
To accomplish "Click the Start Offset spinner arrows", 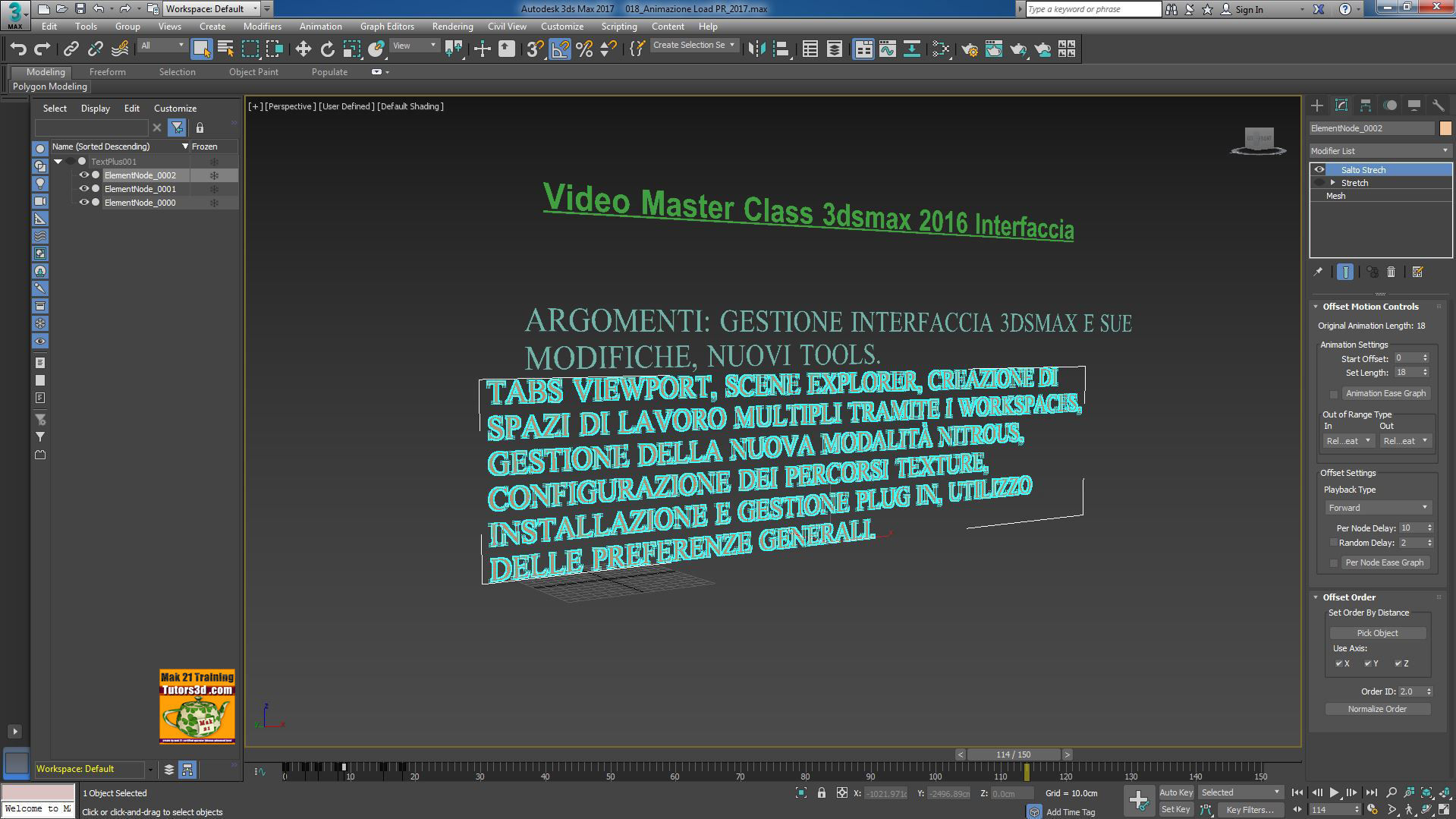I will pos(1425,358).
